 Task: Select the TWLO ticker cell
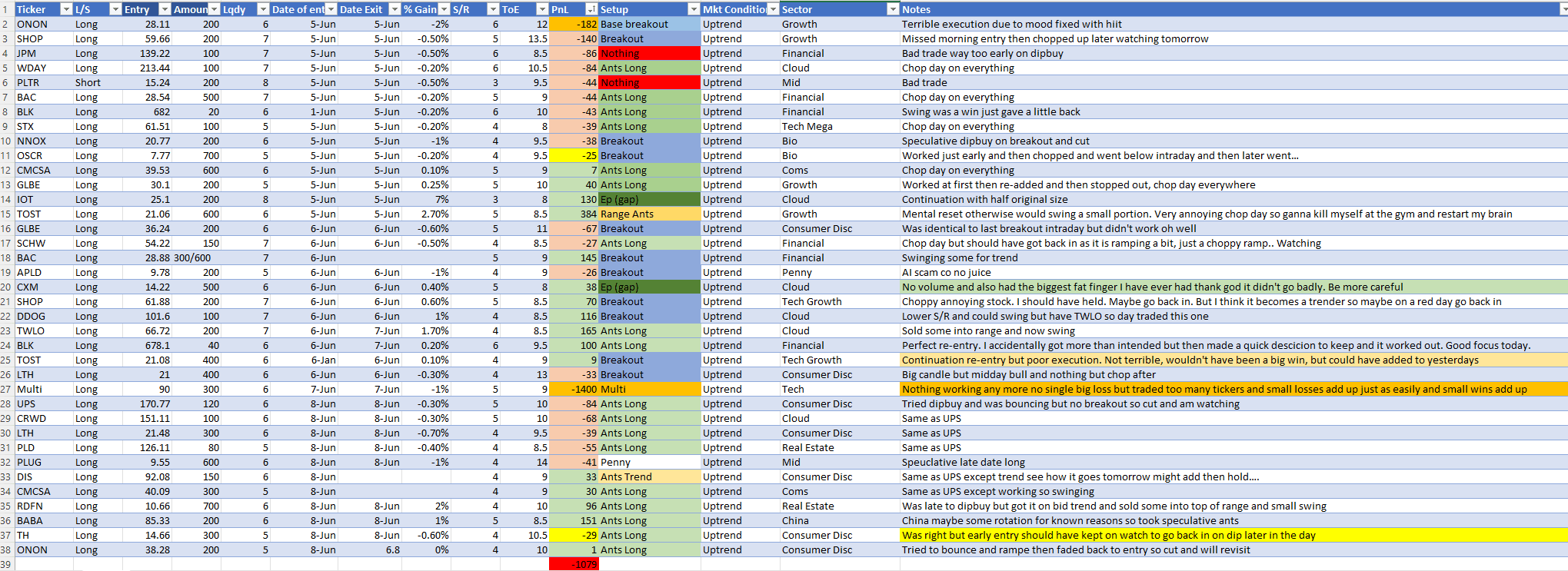pos(44,330)
